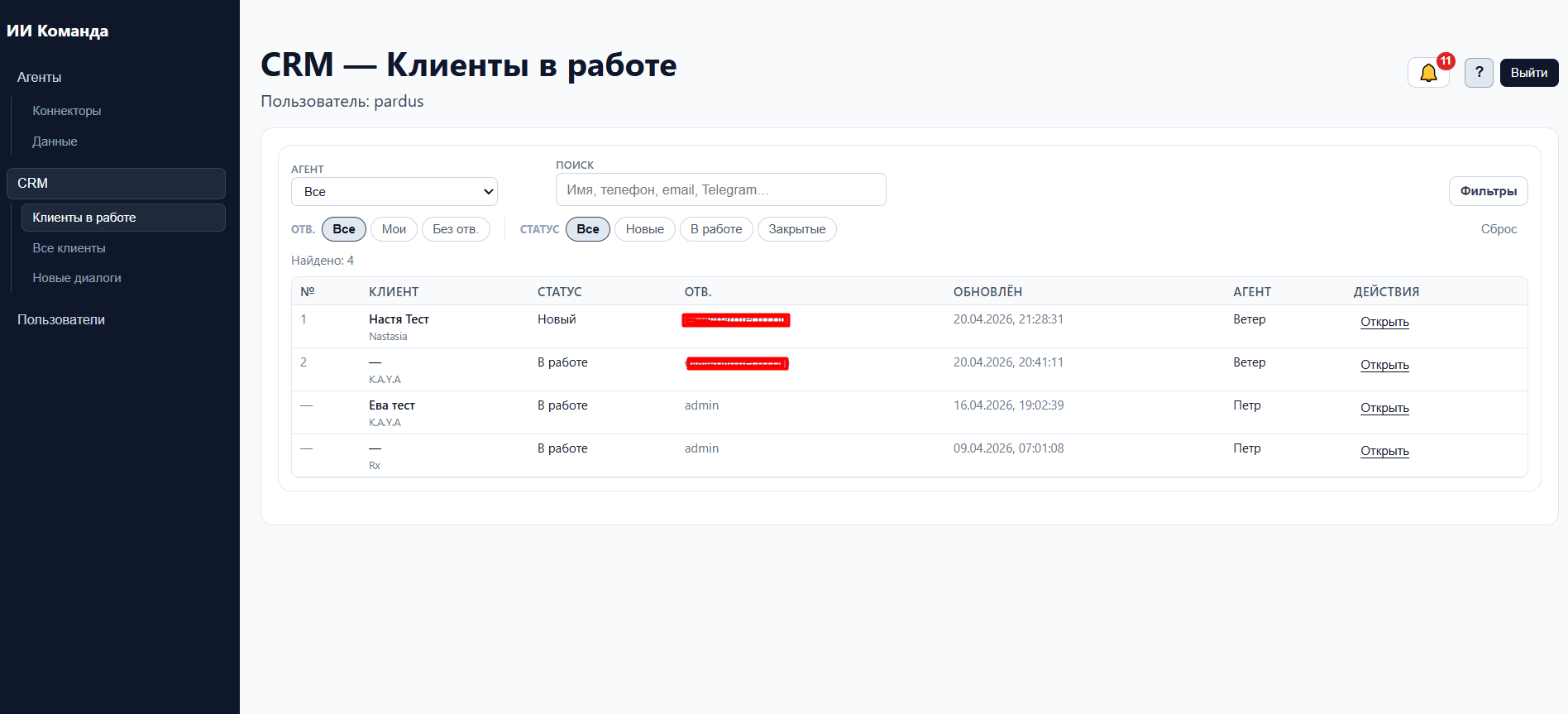The width and height of the screenshot is (1568, 714).
Task: Open the Фильтры button
Action: point(1488,191)
